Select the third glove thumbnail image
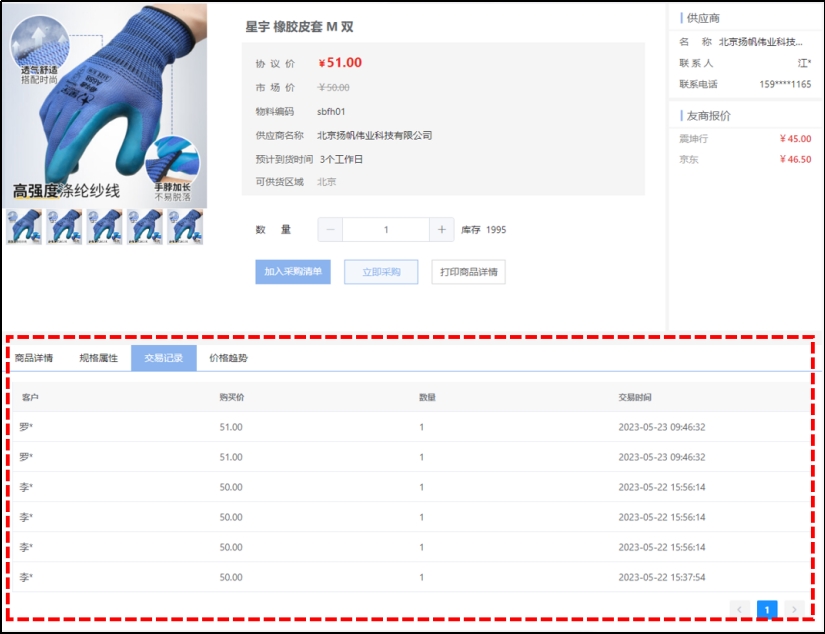 tap(104, 226)
